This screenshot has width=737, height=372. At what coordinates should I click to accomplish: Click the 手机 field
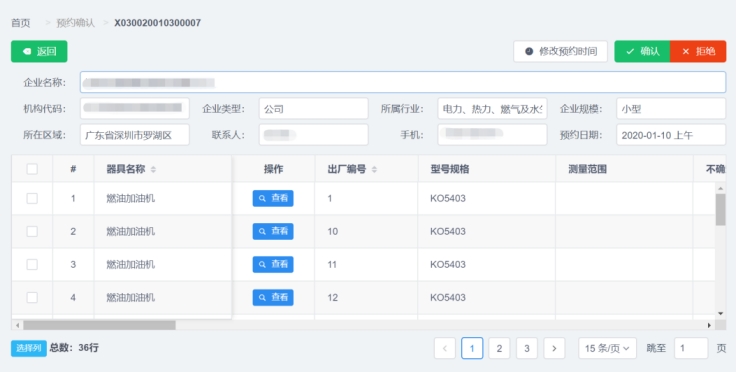pos(492,135)
